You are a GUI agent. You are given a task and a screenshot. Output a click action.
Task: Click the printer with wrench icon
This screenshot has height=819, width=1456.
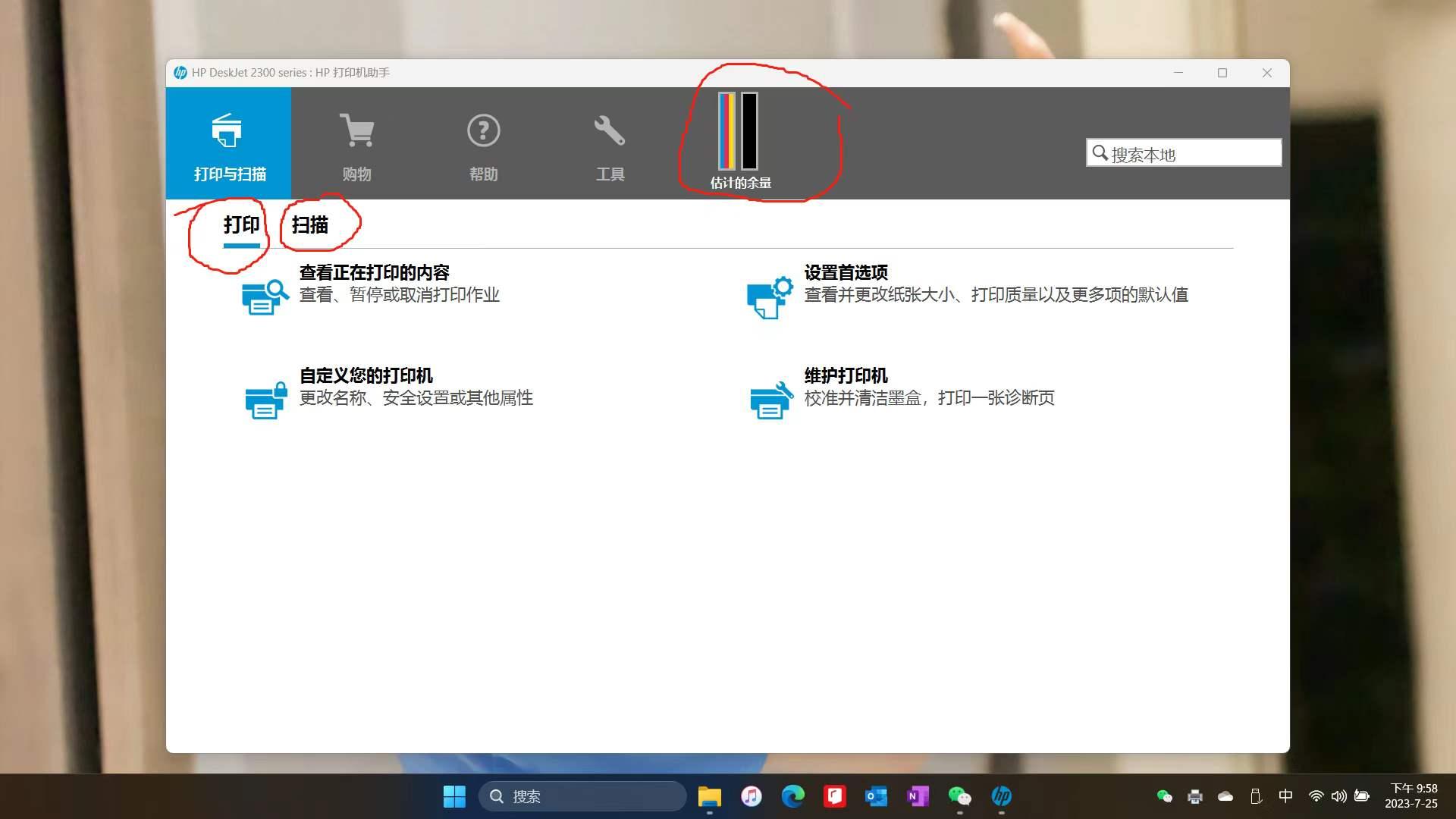(x=771, y=400)
